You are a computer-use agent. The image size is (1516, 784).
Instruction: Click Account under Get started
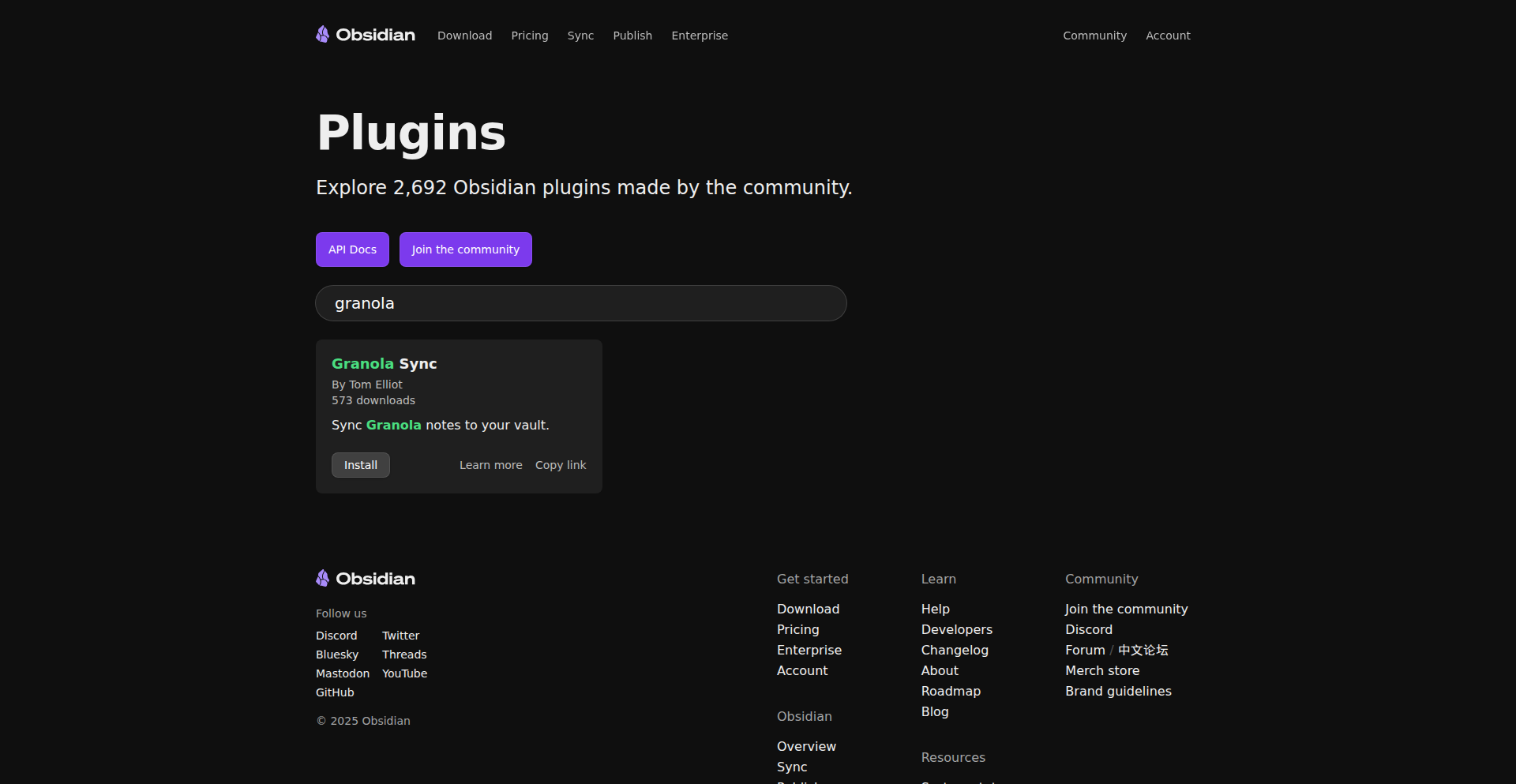(802, 670)
